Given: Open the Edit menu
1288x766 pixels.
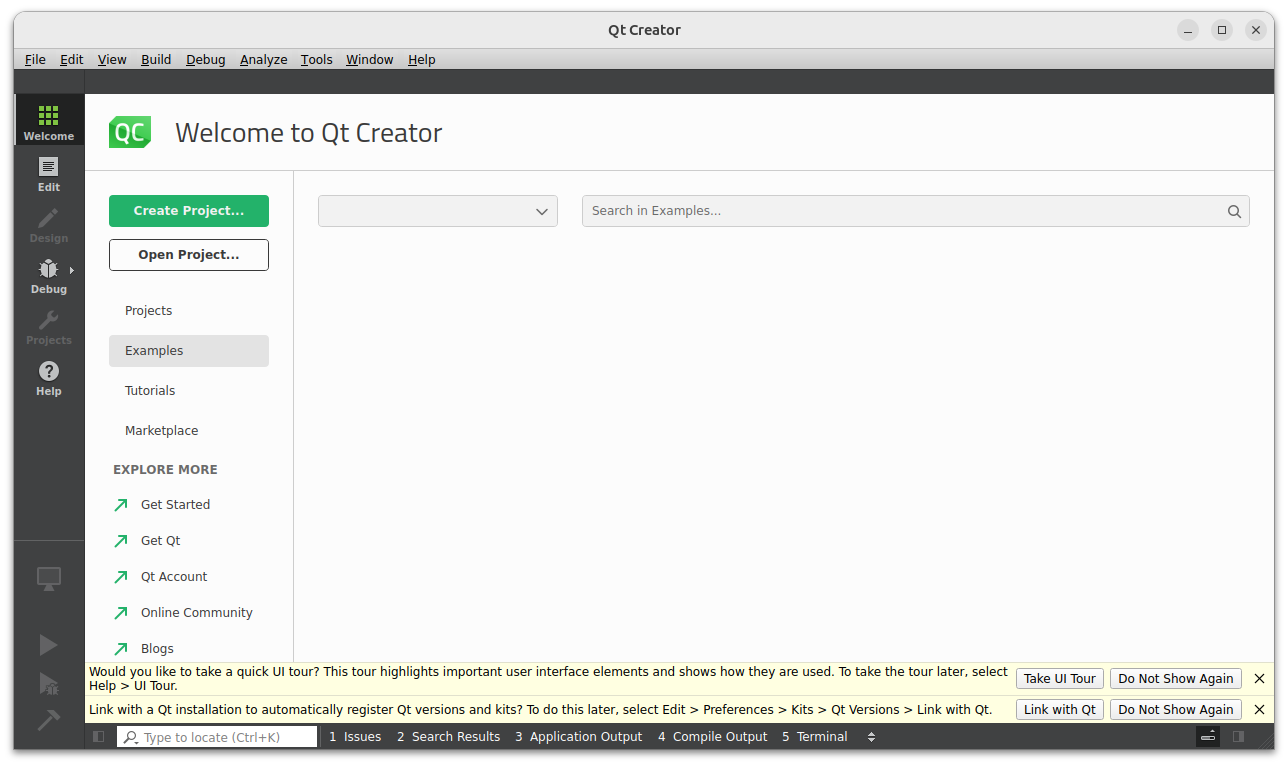Looking at the screenshot, I should (72, 60).
